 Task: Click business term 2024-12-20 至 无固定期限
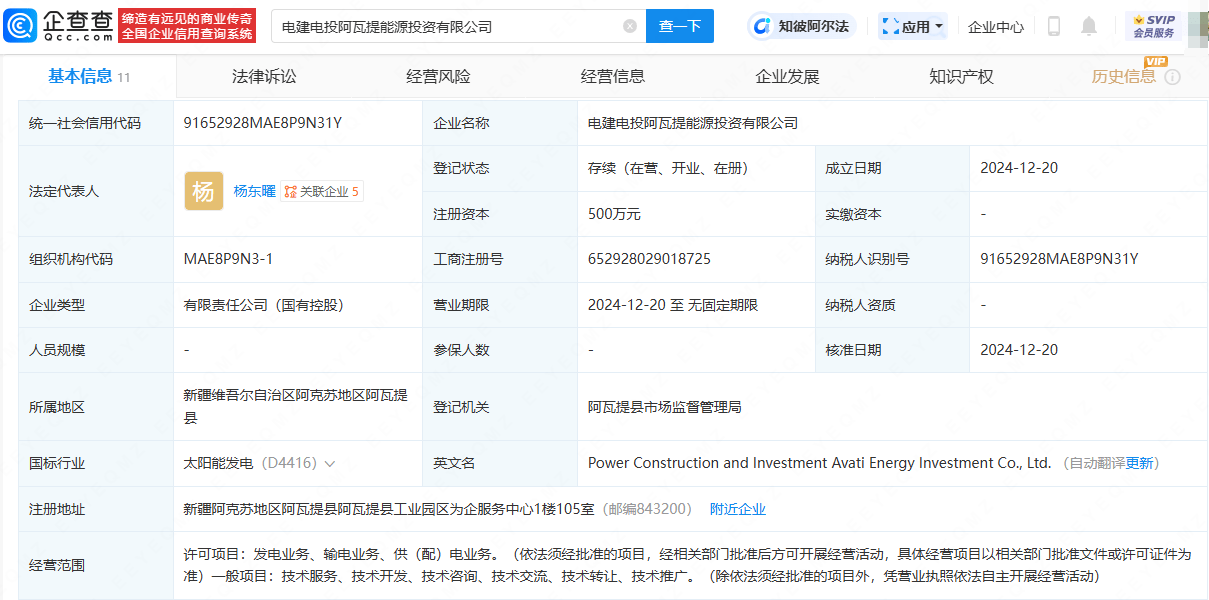point(673,305)
